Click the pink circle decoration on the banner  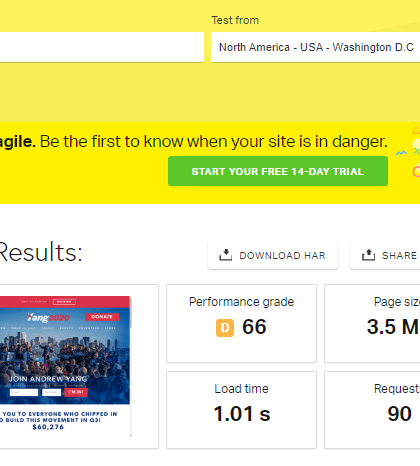click(416, 171)
